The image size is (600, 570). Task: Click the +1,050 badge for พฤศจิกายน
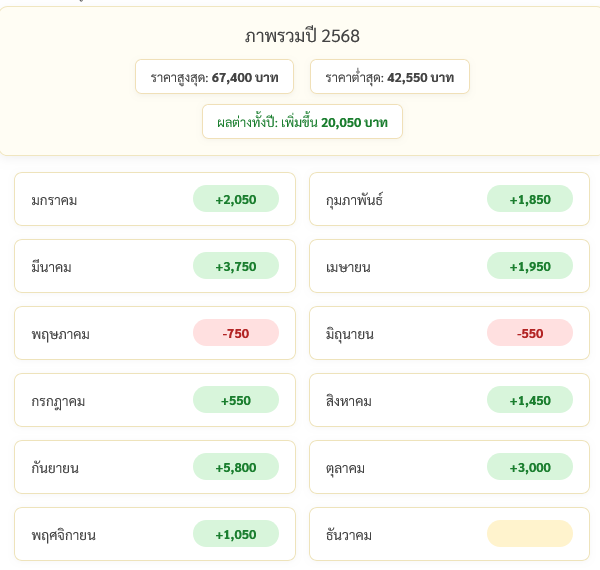point(235,534)
